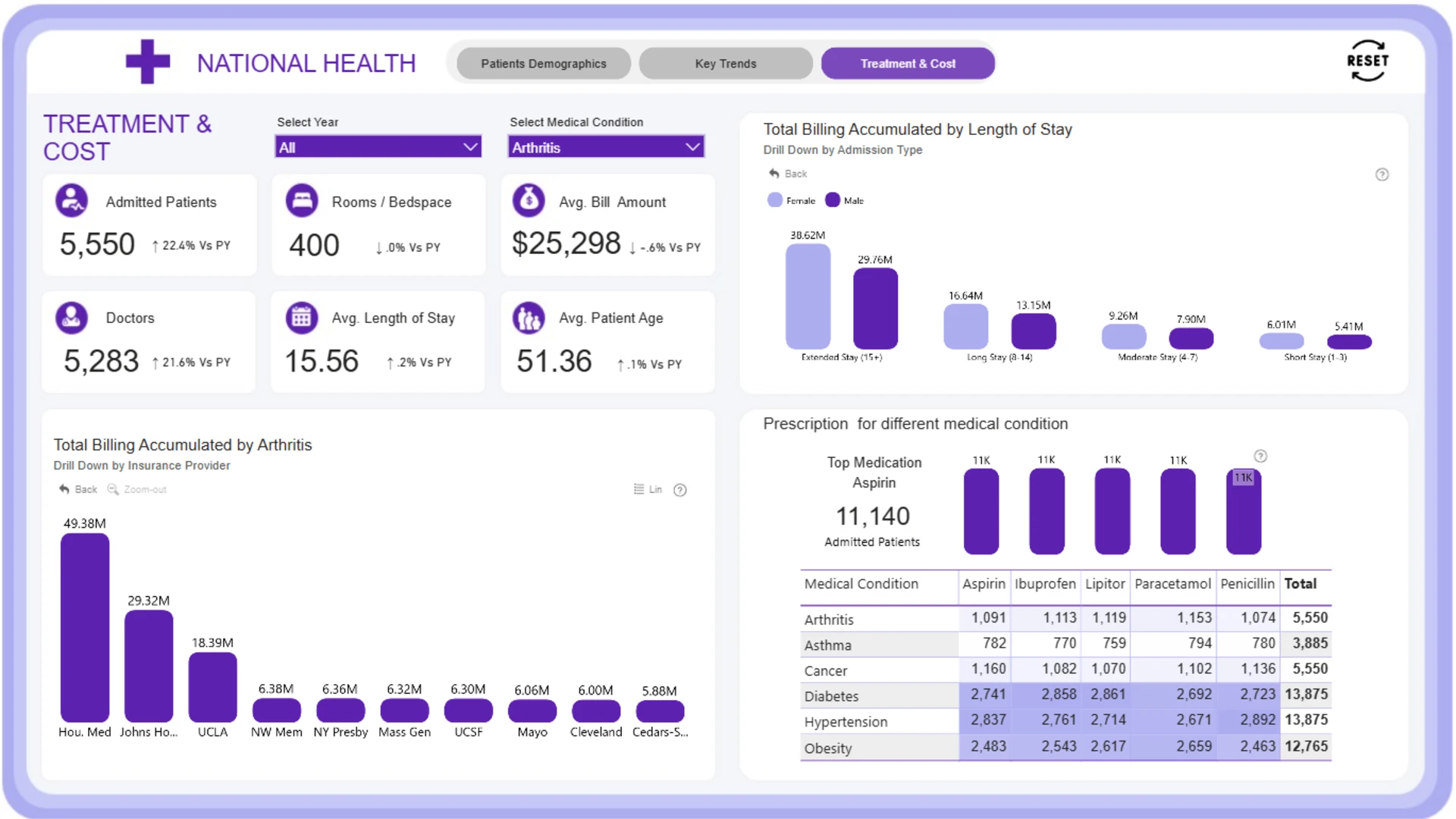Image resolution: width=1456 pixels, height=819 pixels.
Task: Open help icon on Length of Stay chart
Action: [x=1382, y=174]
